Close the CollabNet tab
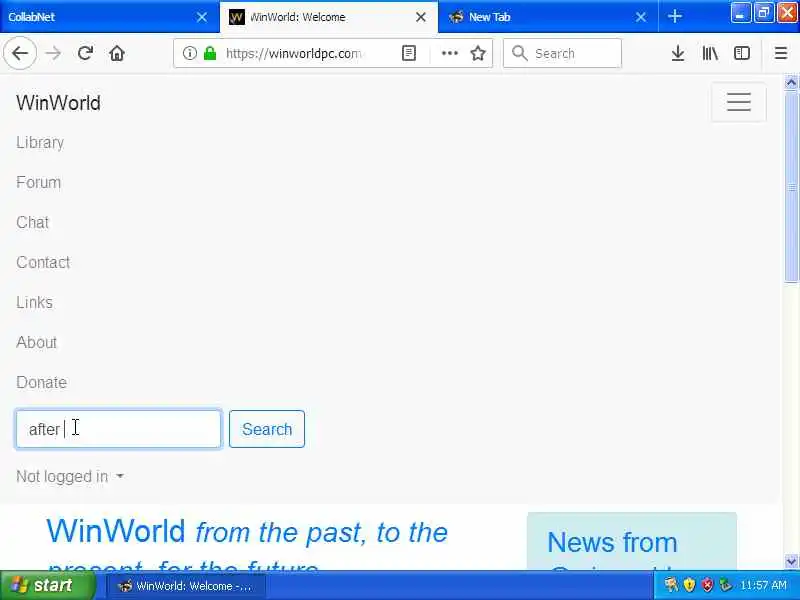Image resolution: width=800 pixels, height=600 pixels. tap(202, 17)
